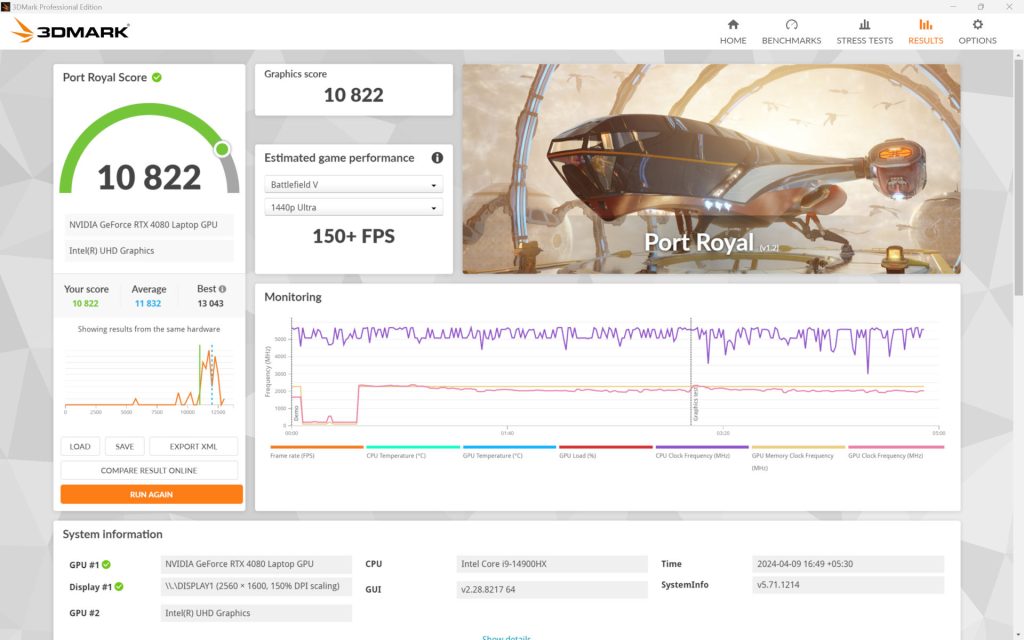Click green checkmark beside Port Royal Score

tap(157, 77)
